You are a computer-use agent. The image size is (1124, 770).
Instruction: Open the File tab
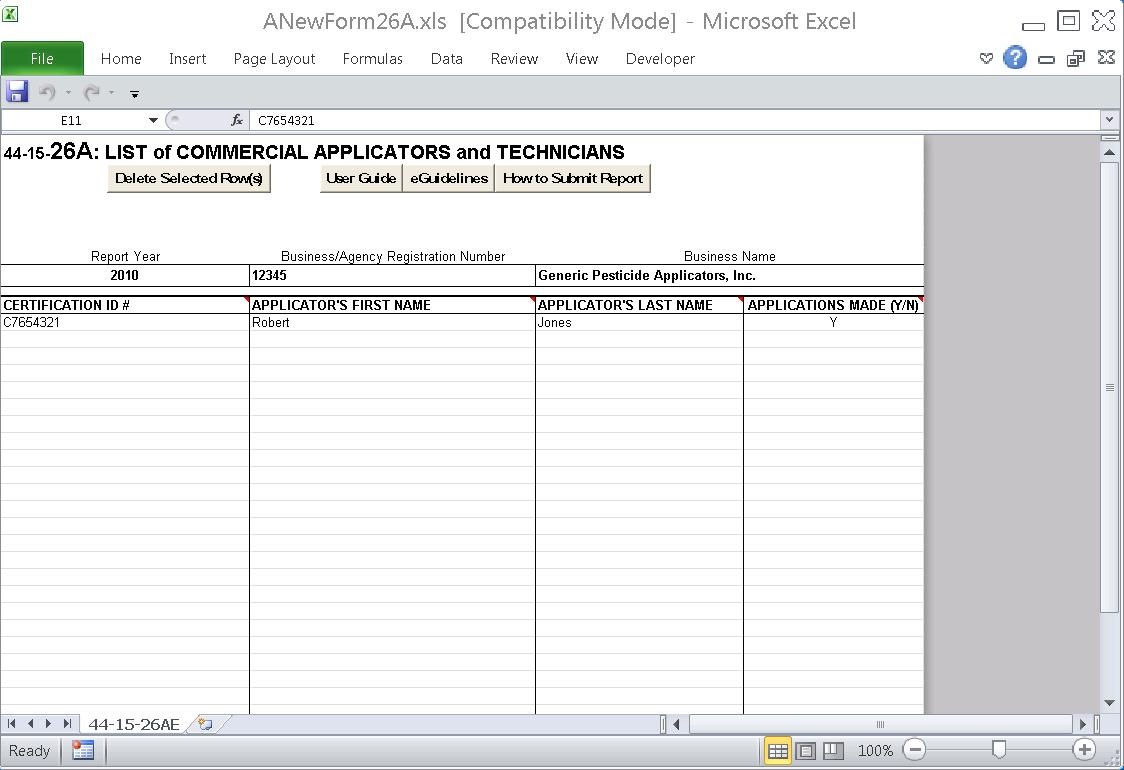pyautogui.click(x=42, y=59)
